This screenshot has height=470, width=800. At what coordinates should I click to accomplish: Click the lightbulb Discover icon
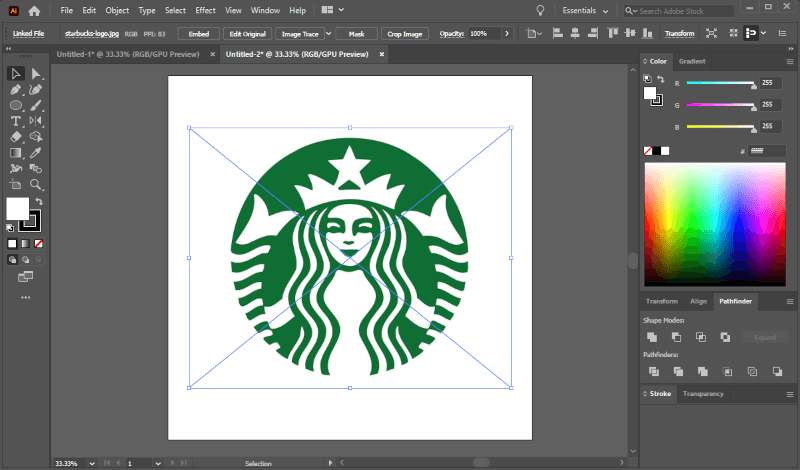(x=540, y=11)
